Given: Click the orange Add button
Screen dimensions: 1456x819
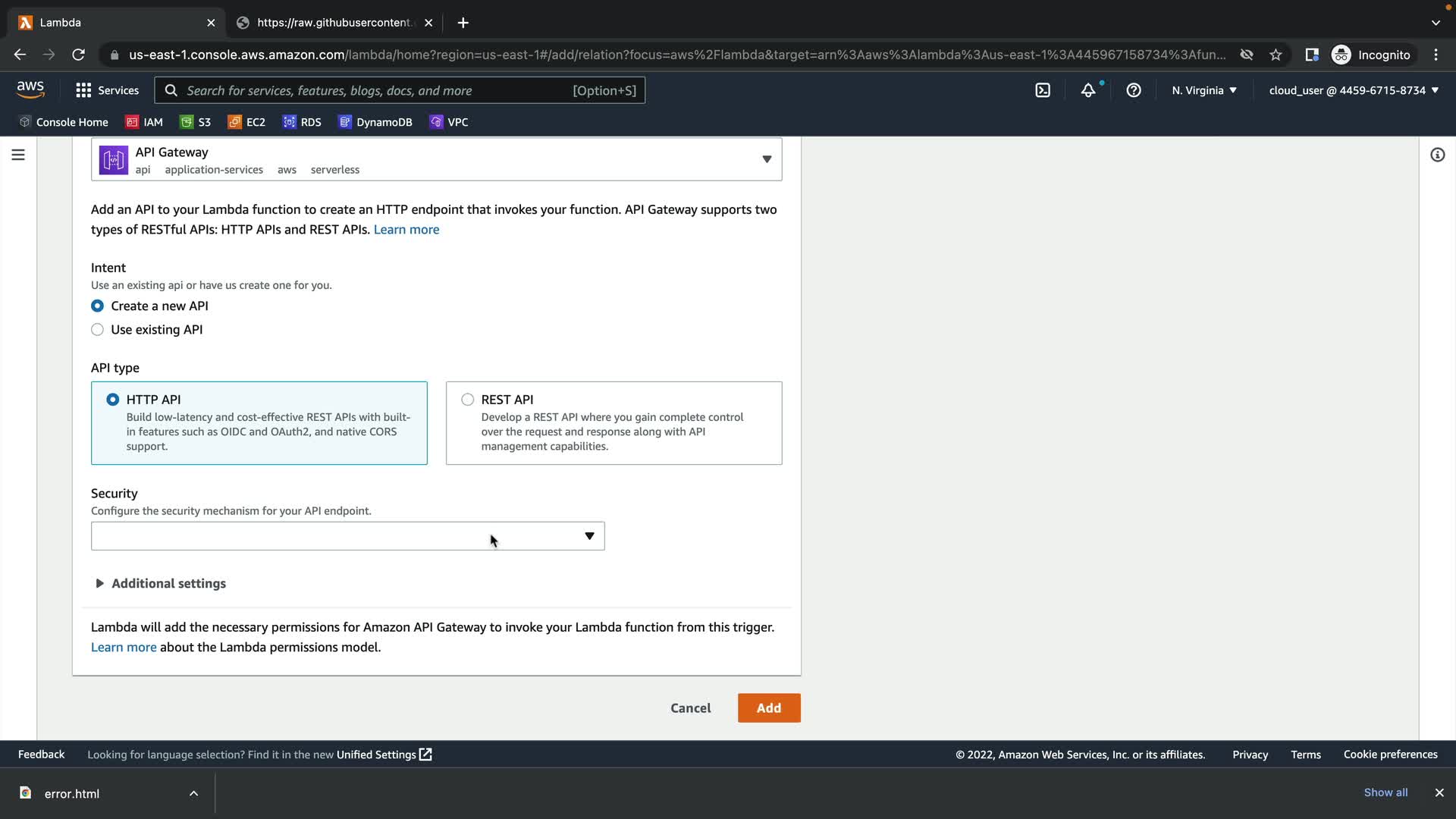Looking at the screenshot, I should (768, 708).
